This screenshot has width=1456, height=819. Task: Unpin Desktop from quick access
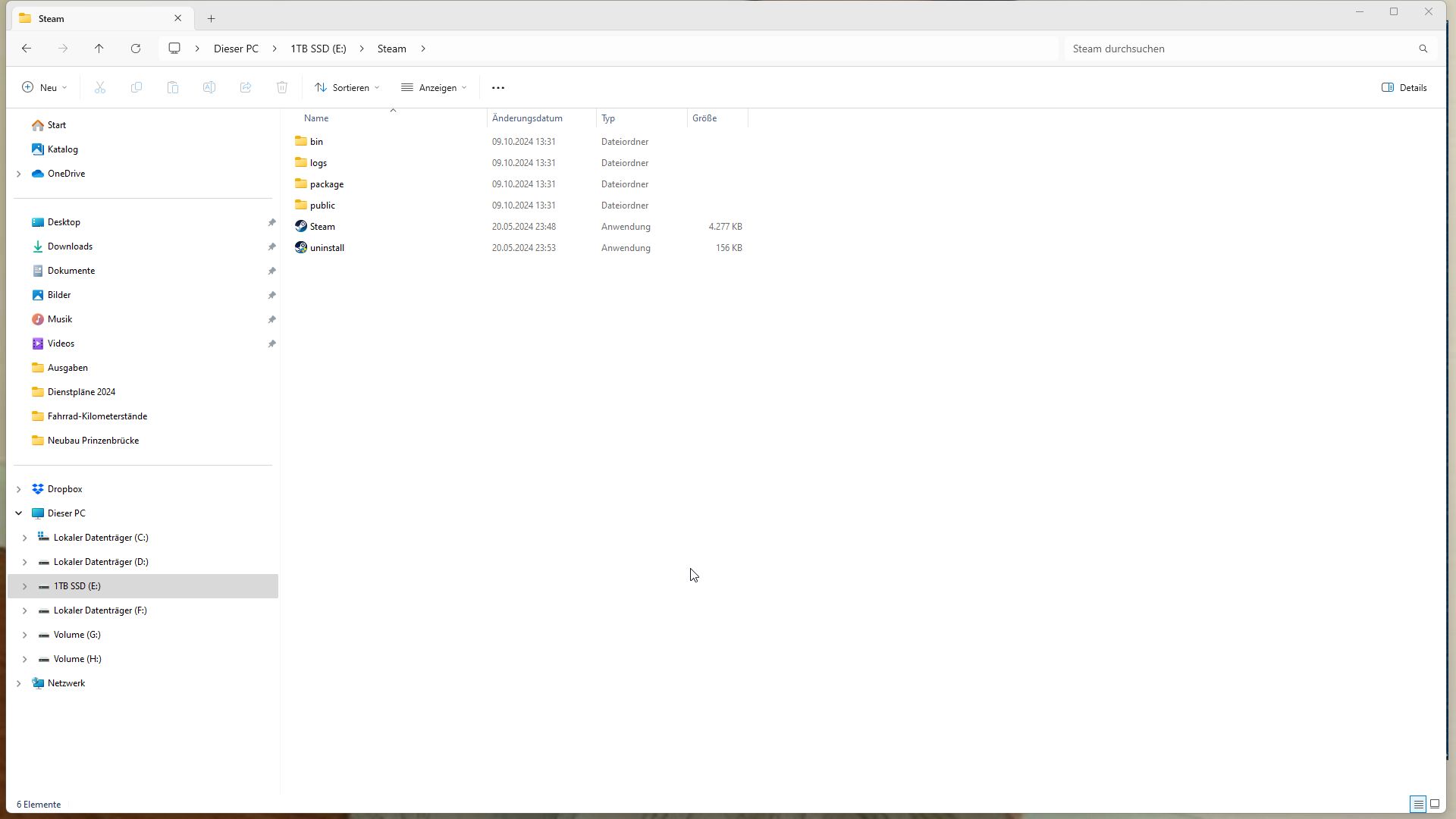271,222
